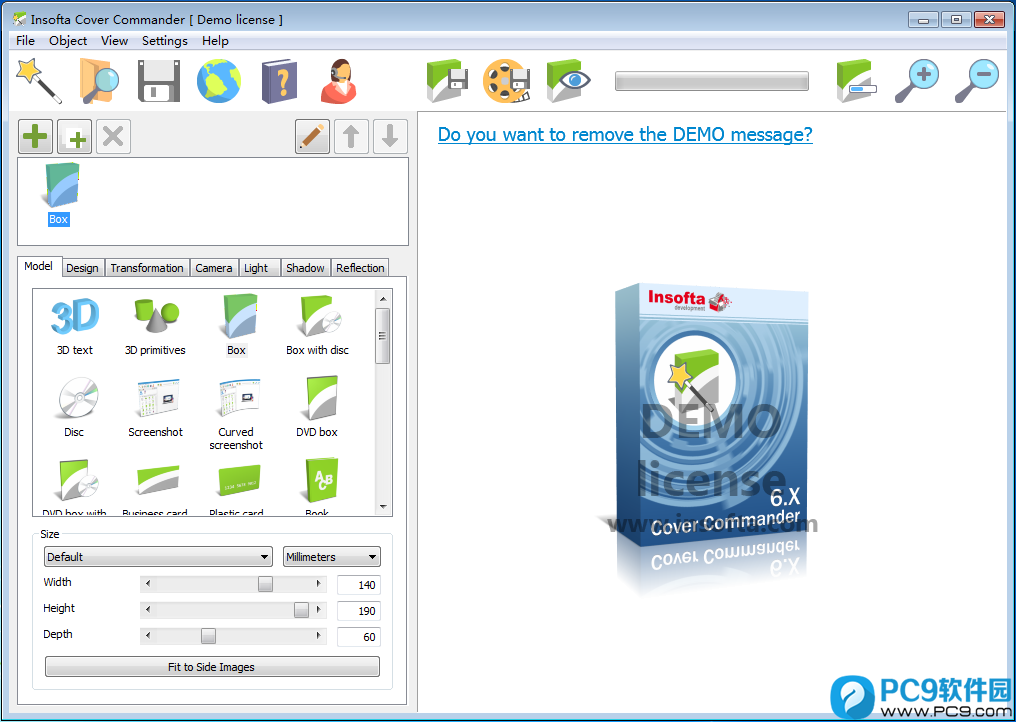Add a new object with green plus

(x=35, y=136)
